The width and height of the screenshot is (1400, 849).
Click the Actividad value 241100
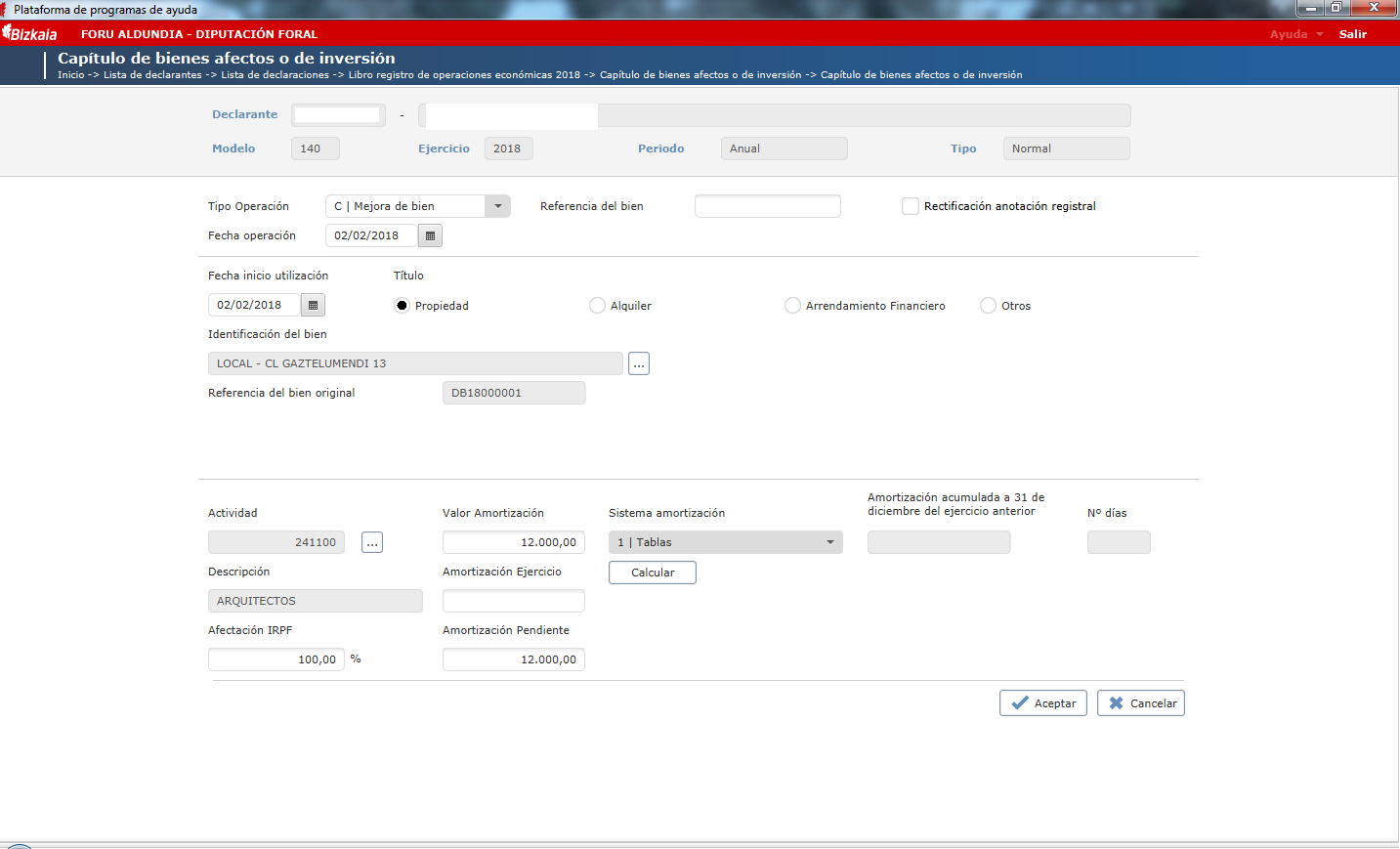tap(276, 542)
